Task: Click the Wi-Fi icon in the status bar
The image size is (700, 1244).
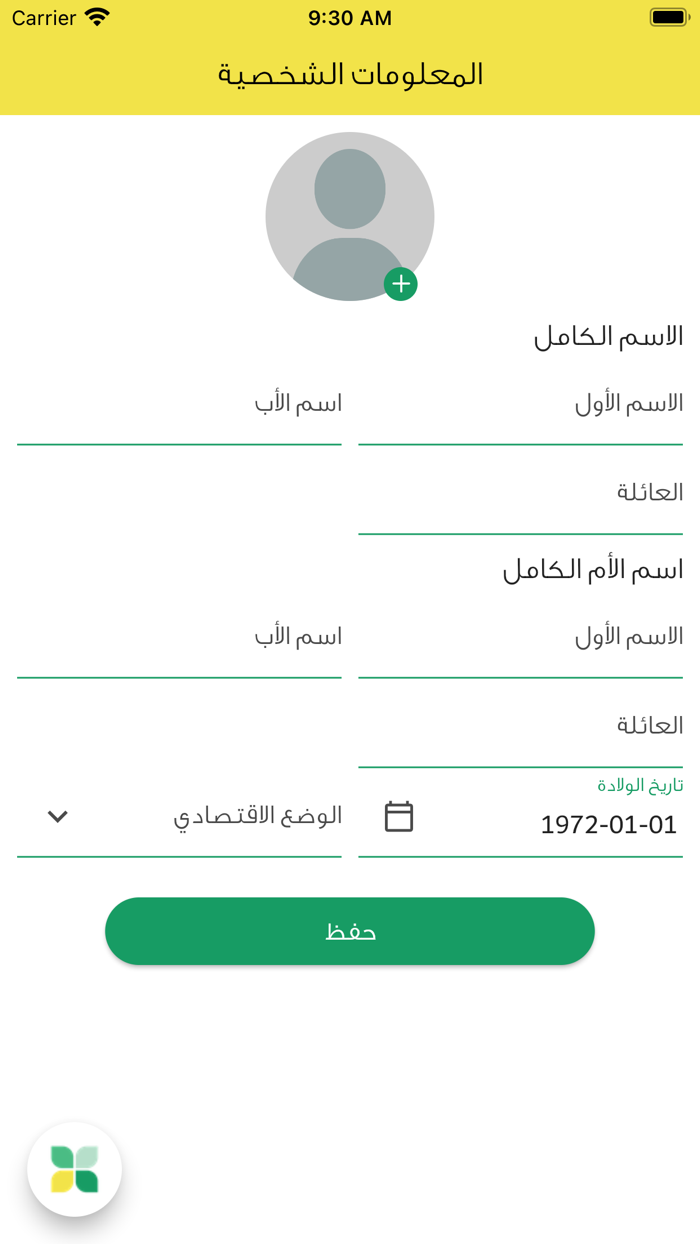Action: [x=96, y=17]
